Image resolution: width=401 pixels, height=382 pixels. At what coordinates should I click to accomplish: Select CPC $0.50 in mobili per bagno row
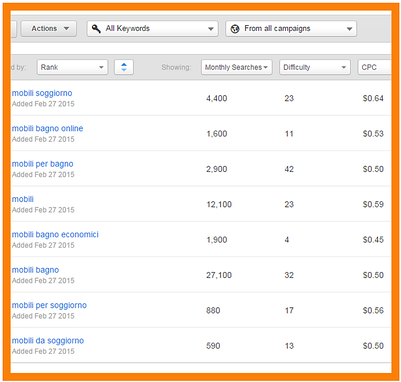tap(373, 169)
